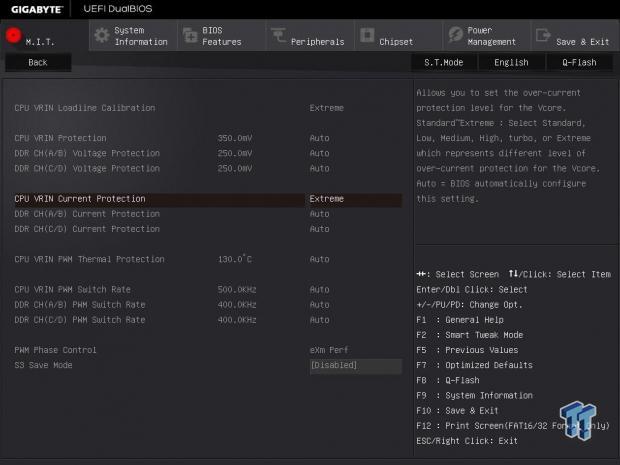
Task: Open the Power Management tab
Action: tap(491, 36)
